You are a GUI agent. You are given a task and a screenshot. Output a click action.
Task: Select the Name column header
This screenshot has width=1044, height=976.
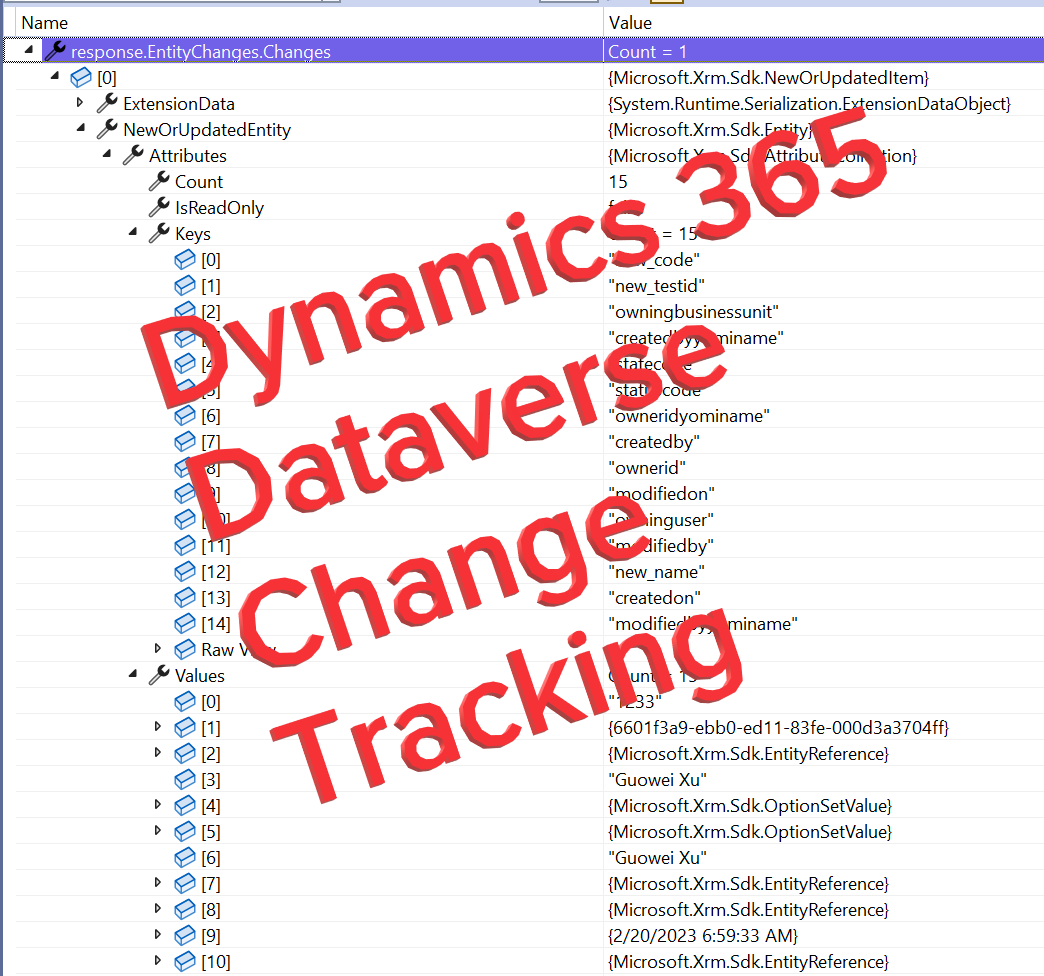310,23
